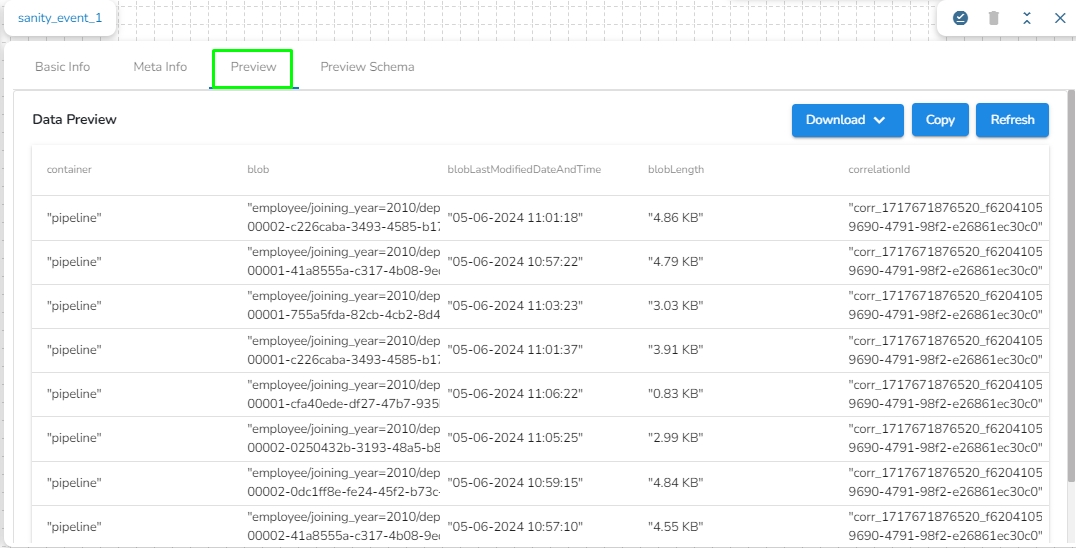Click the blob cell containing 00001-cfa40ede
The image size is (1076, 548).
click(343, 394)
